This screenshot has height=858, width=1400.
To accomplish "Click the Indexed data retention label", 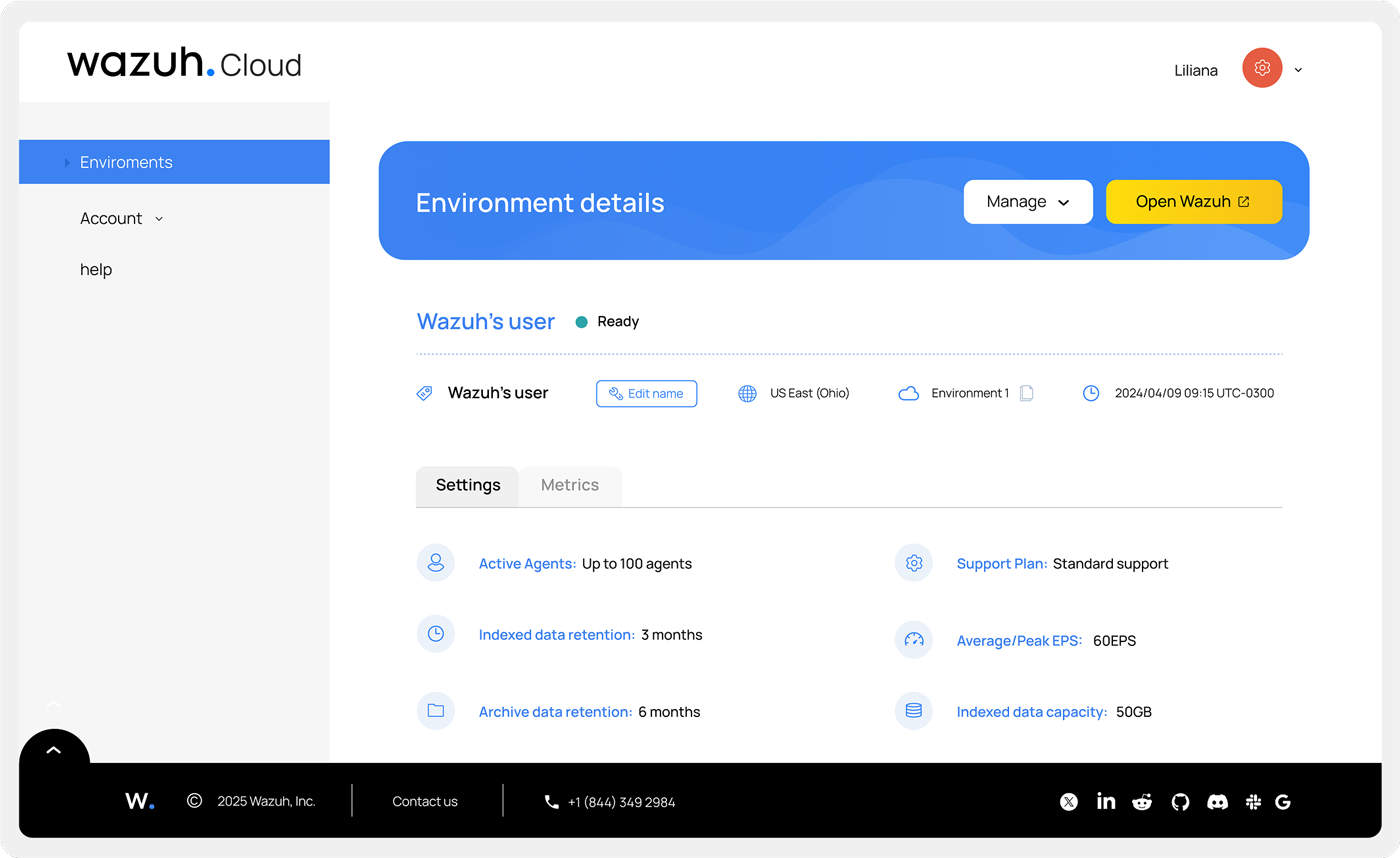I will [x=557, y=635].
